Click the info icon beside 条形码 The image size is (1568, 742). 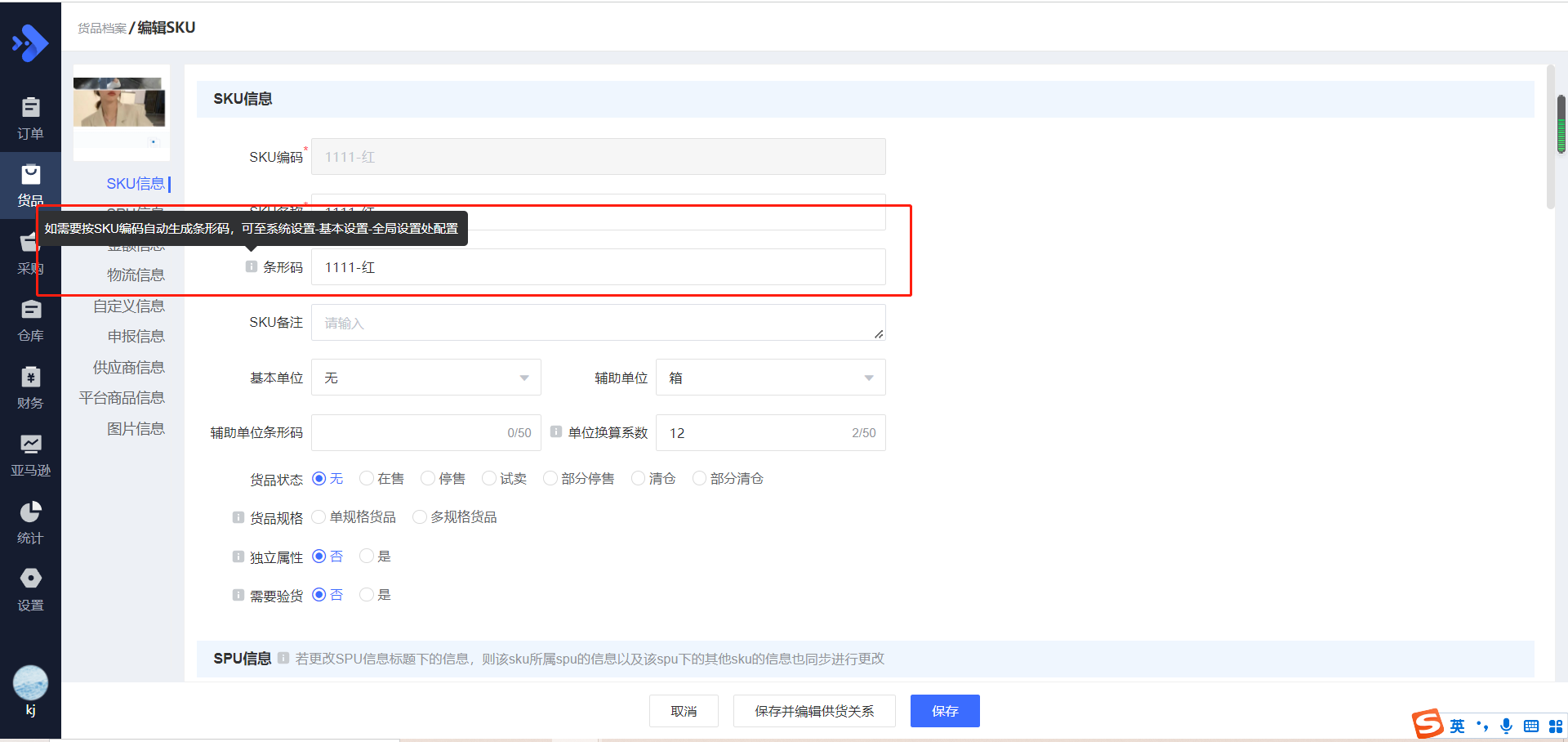(x=252, y=266)
